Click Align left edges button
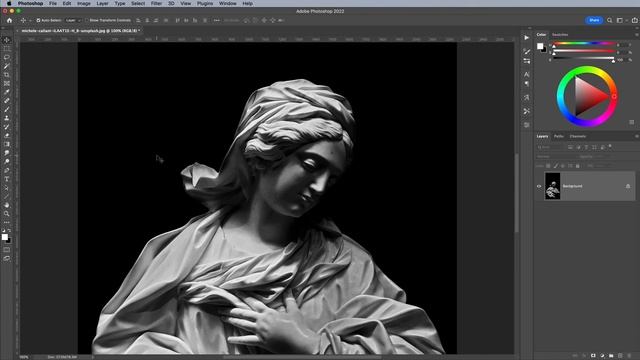Screen dimensions: 640x360 tap(138, 20)
